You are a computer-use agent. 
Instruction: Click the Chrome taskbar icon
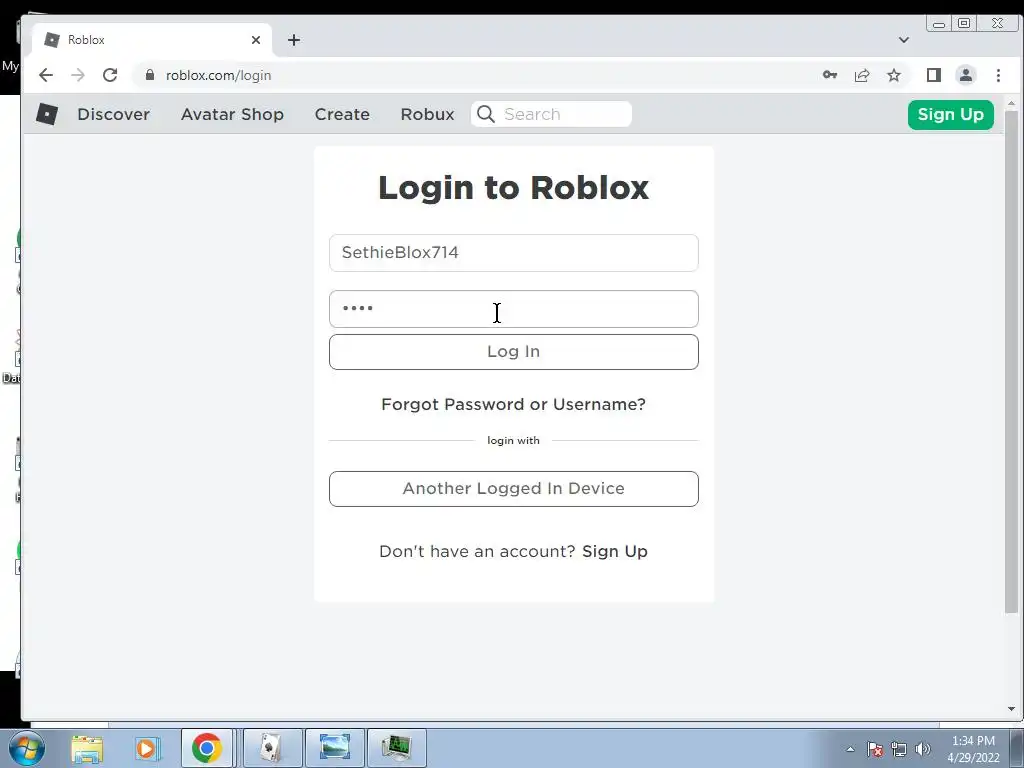pyautogui.click(x=207, y=748)
